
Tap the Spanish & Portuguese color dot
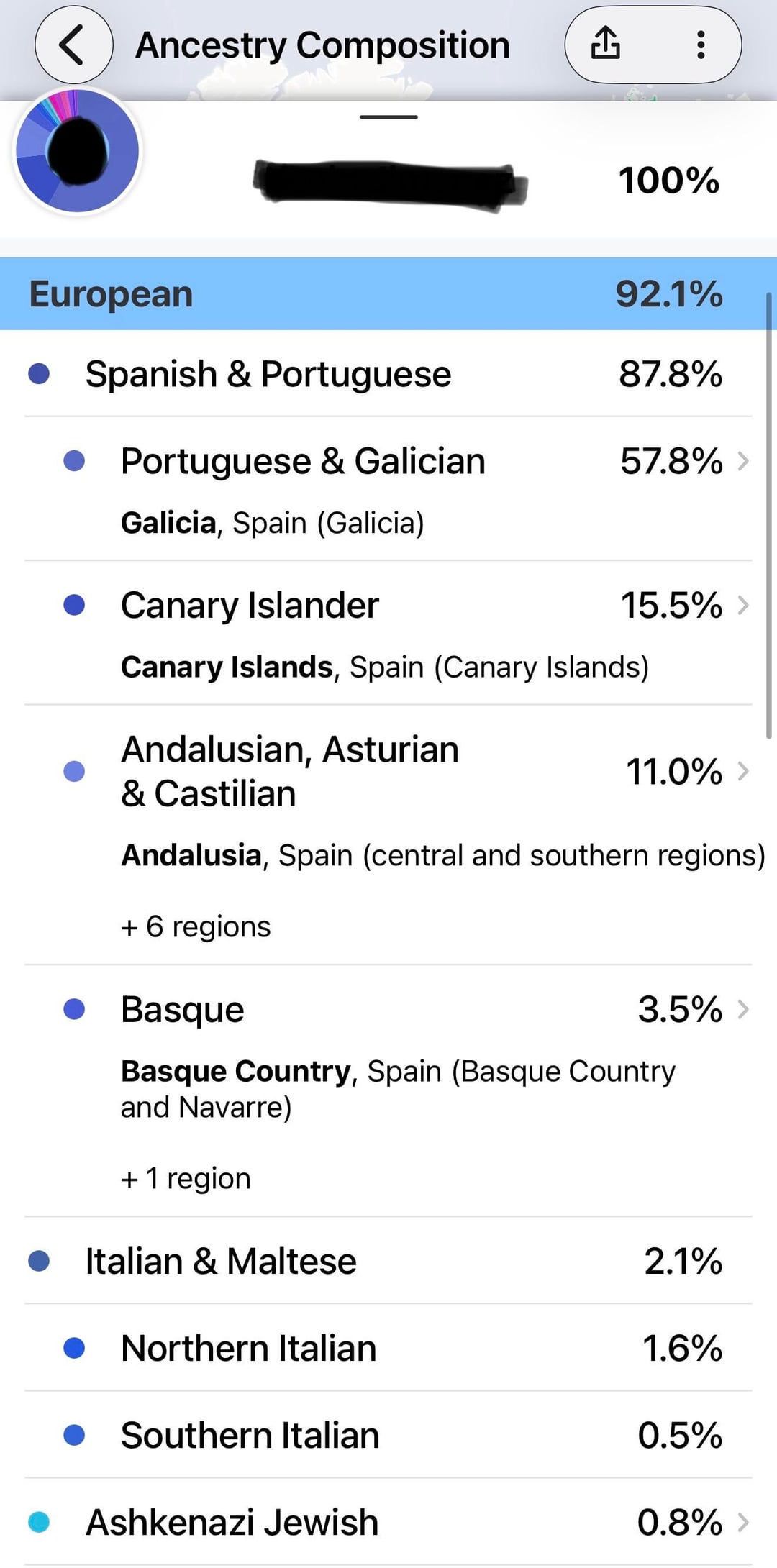click(x=39, y=374)
